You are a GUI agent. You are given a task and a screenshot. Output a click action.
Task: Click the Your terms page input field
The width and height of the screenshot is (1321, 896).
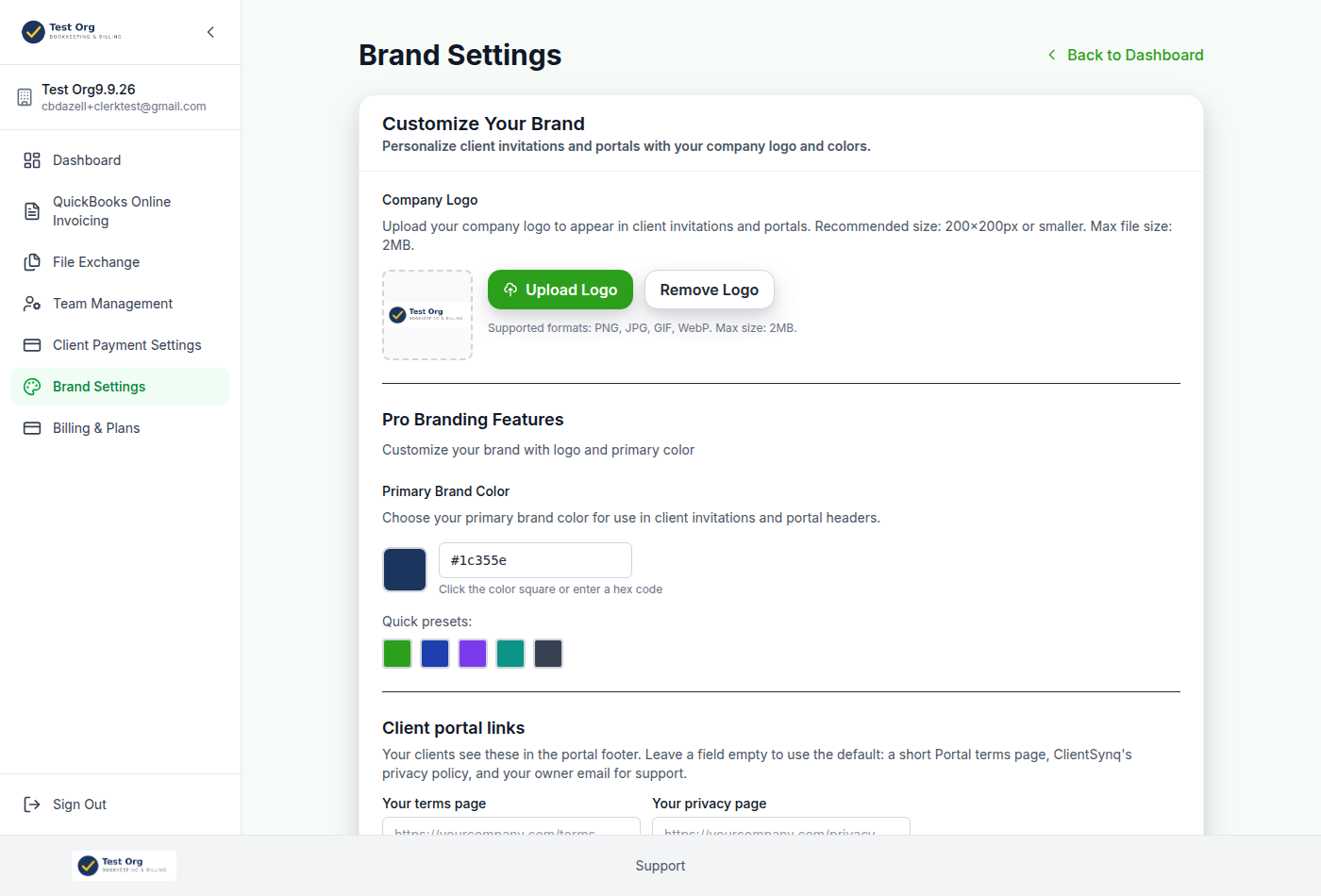coord(511,826)
